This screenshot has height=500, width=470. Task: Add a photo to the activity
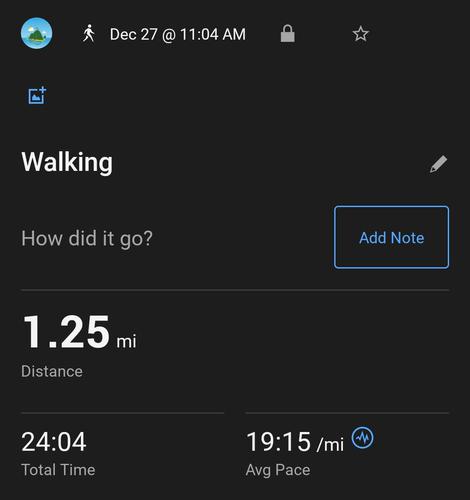coord(37,96)
